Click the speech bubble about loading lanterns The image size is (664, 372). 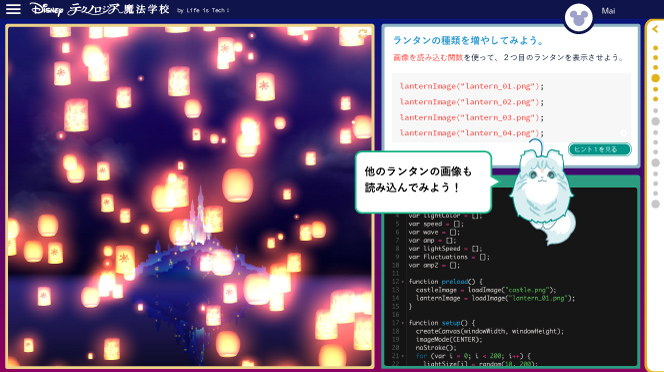423,182
